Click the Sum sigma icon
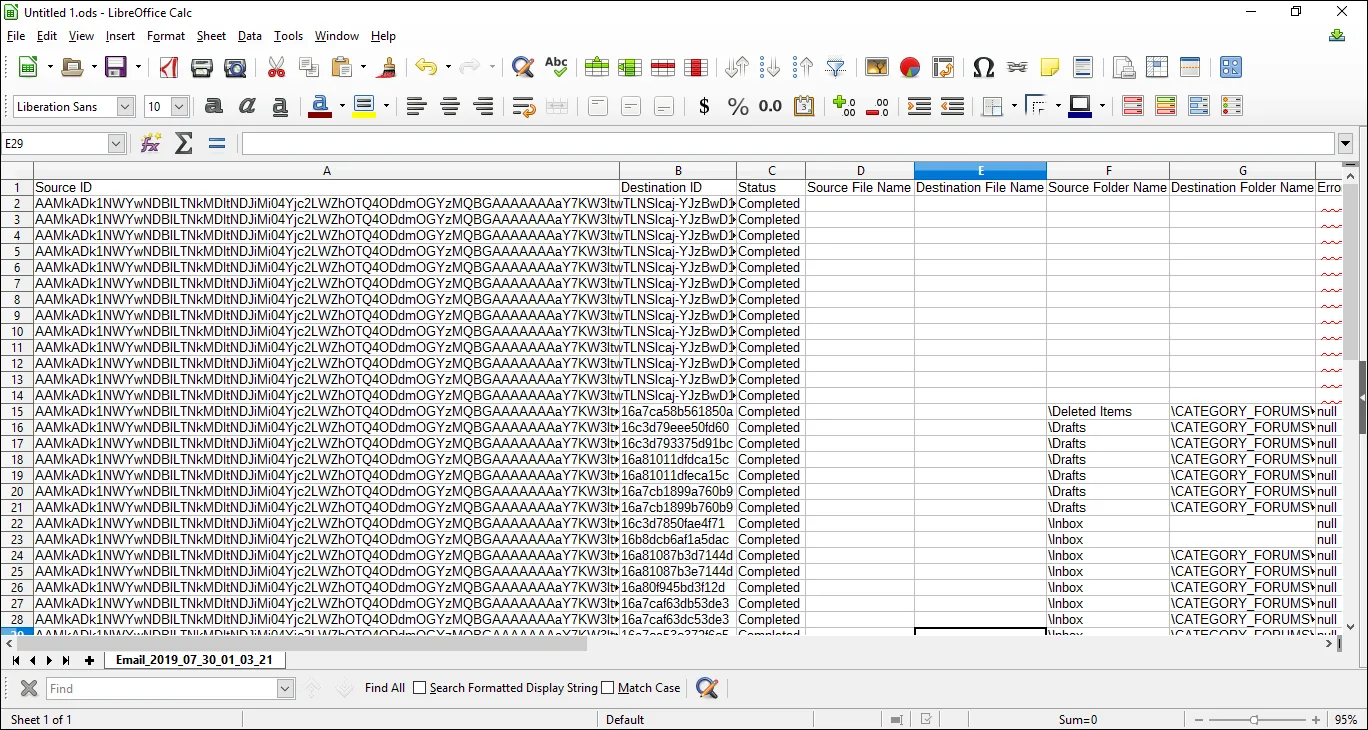1368x730 pixels. click(184, 143)
